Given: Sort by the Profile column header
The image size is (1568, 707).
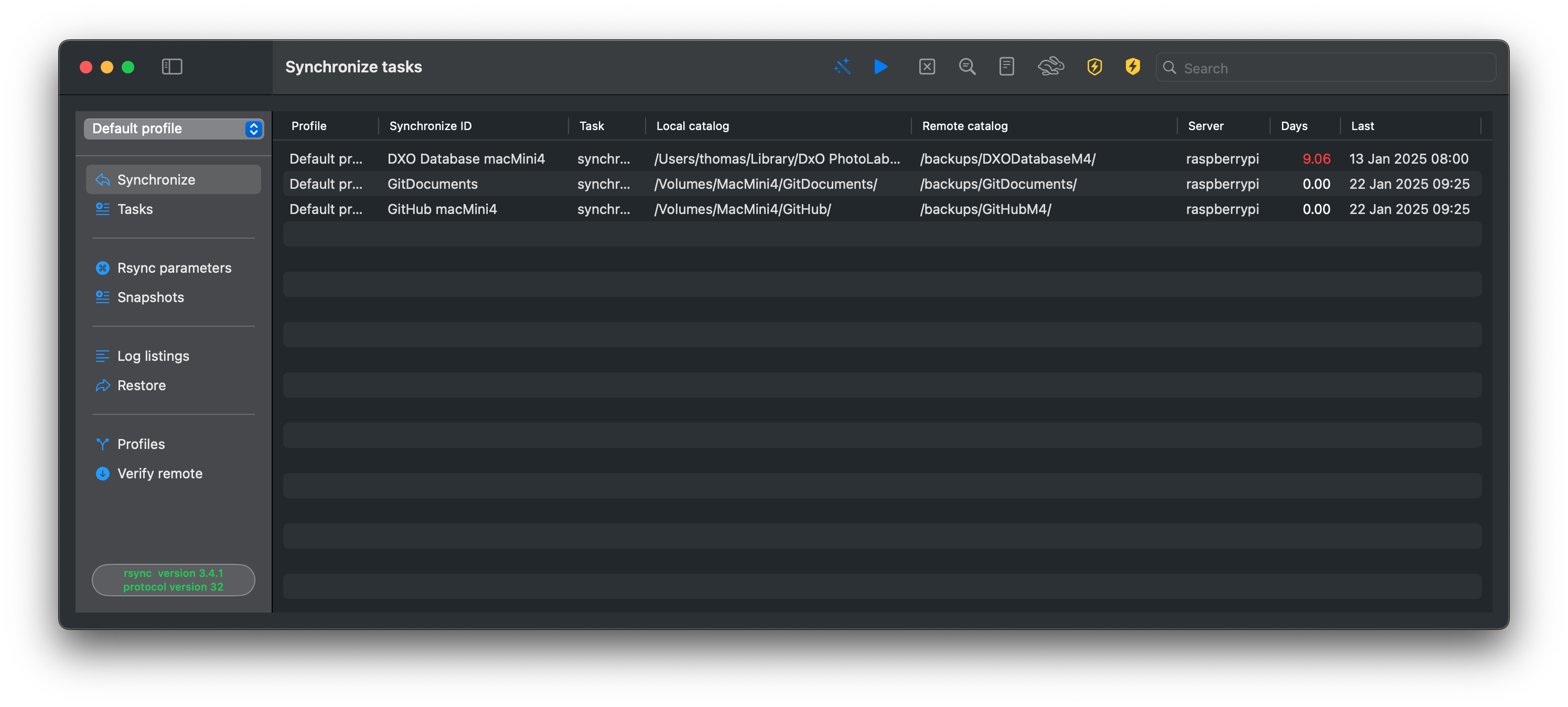Looking at the screenshot, I should tap(308, 126).
